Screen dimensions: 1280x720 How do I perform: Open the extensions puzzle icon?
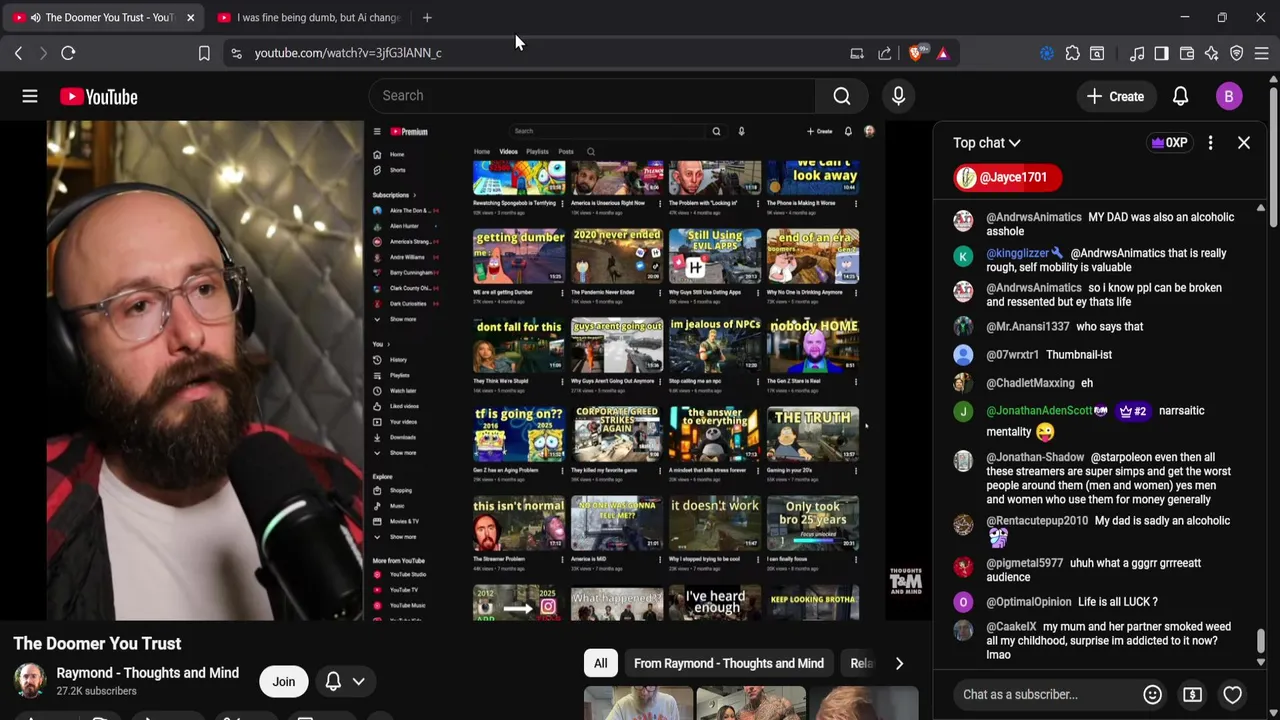pyautogui.click(x=1072, y=53)
